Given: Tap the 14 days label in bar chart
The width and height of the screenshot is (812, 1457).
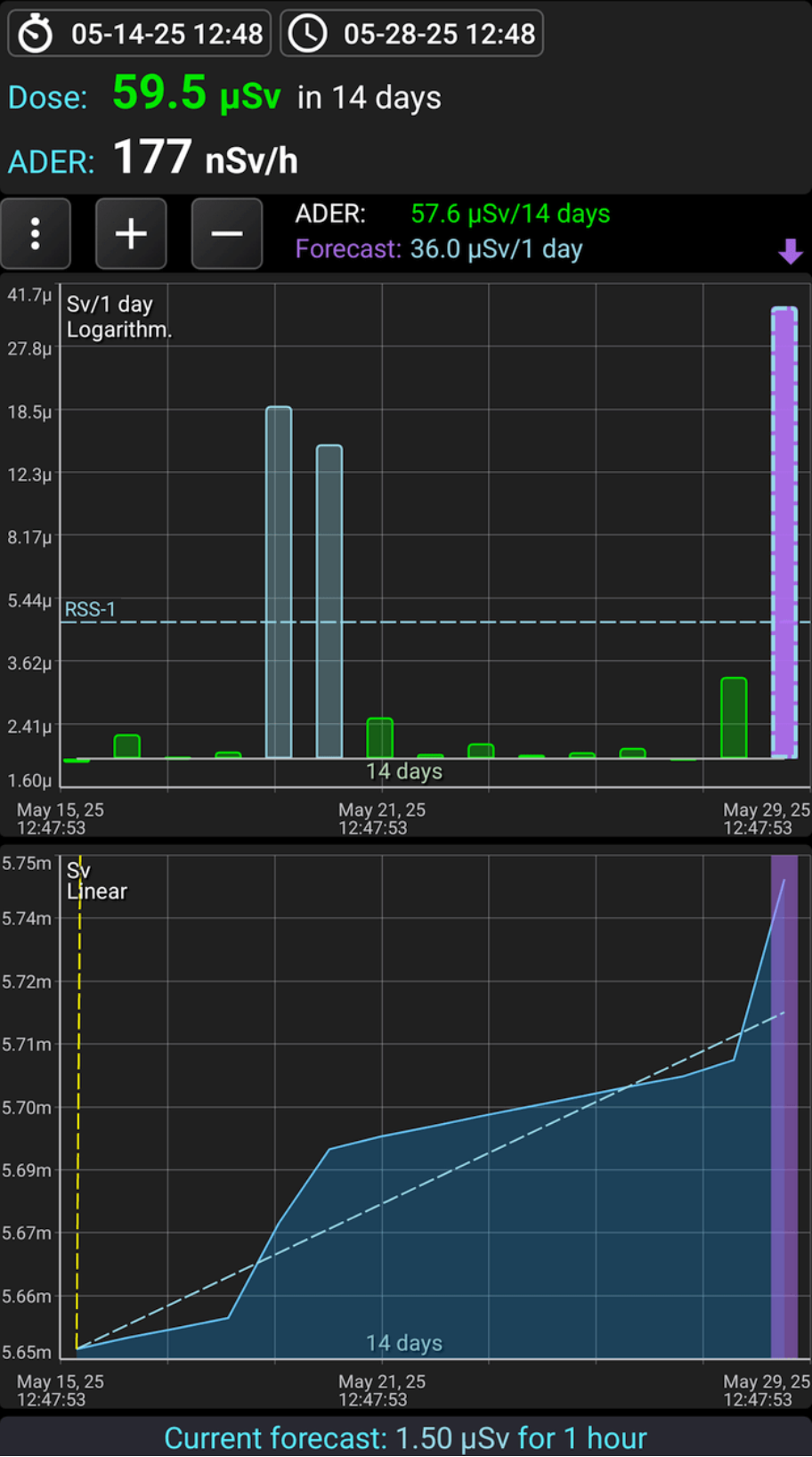Looking at the screenshot, I should click(404, 771).
